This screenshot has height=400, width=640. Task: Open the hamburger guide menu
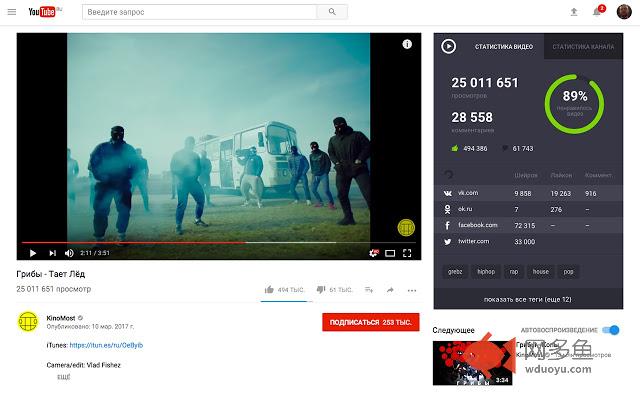[12, 12]
